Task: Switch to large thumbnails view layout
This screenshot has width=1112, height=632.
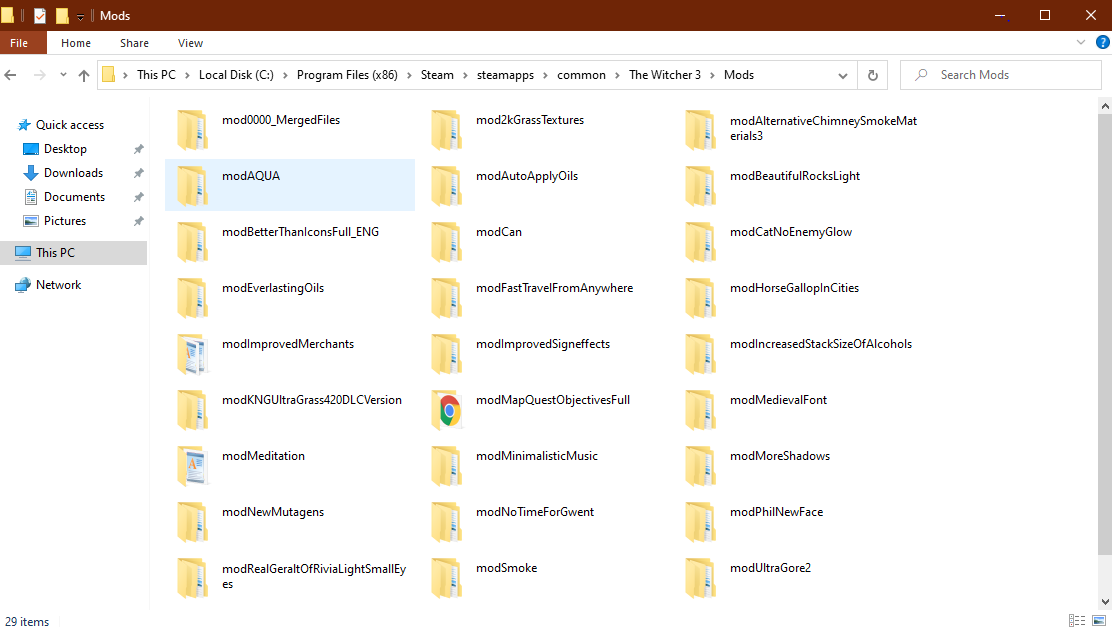Action: 1099,621
